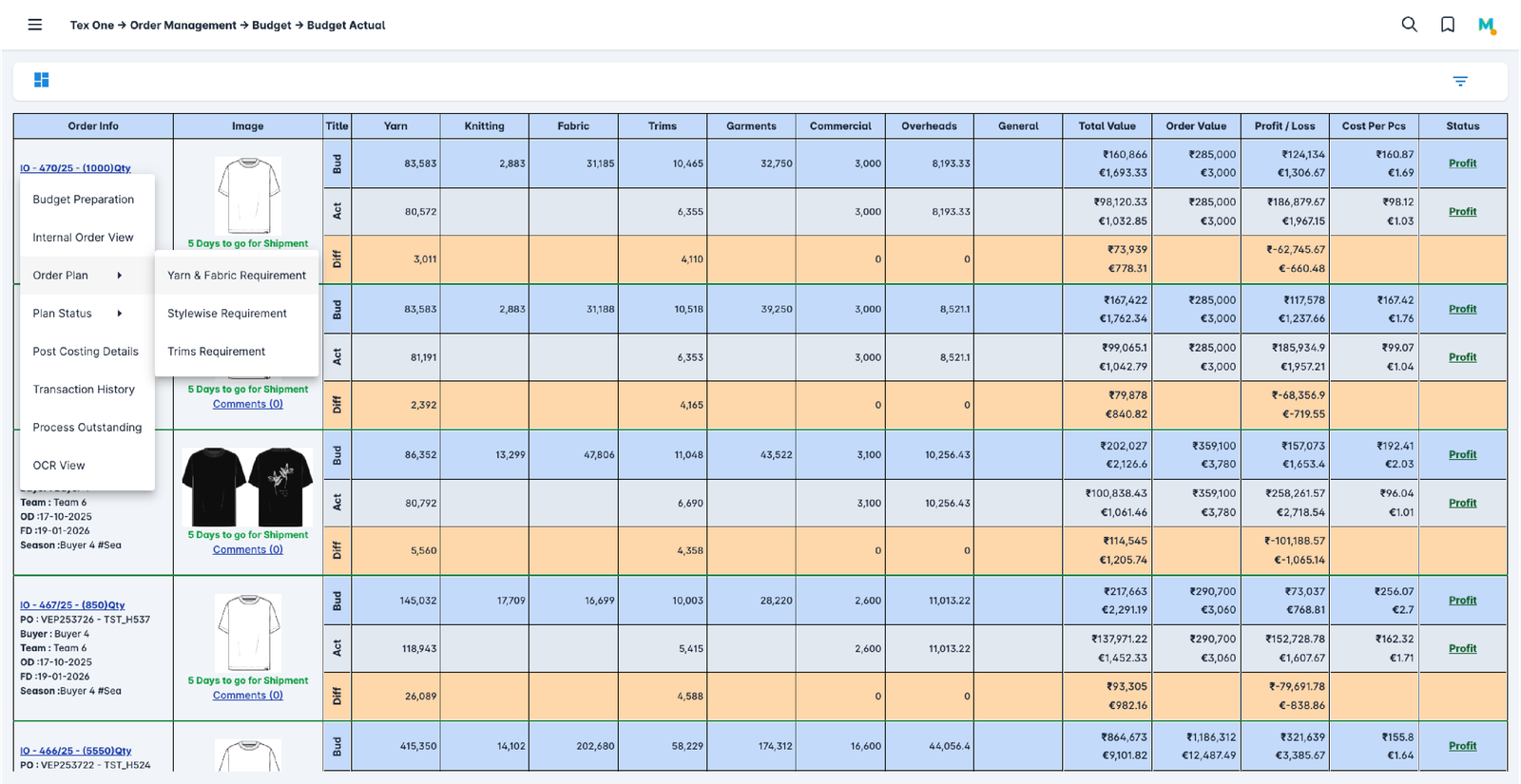Open Trims Requirement from submenu

pyautogui.click(x=217, y=352)
